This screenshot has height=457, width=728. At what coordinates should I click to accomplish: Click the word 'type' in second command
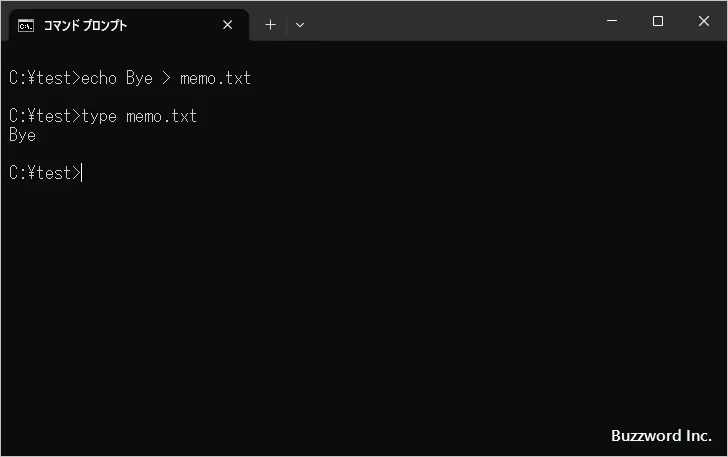coord(99,117)
